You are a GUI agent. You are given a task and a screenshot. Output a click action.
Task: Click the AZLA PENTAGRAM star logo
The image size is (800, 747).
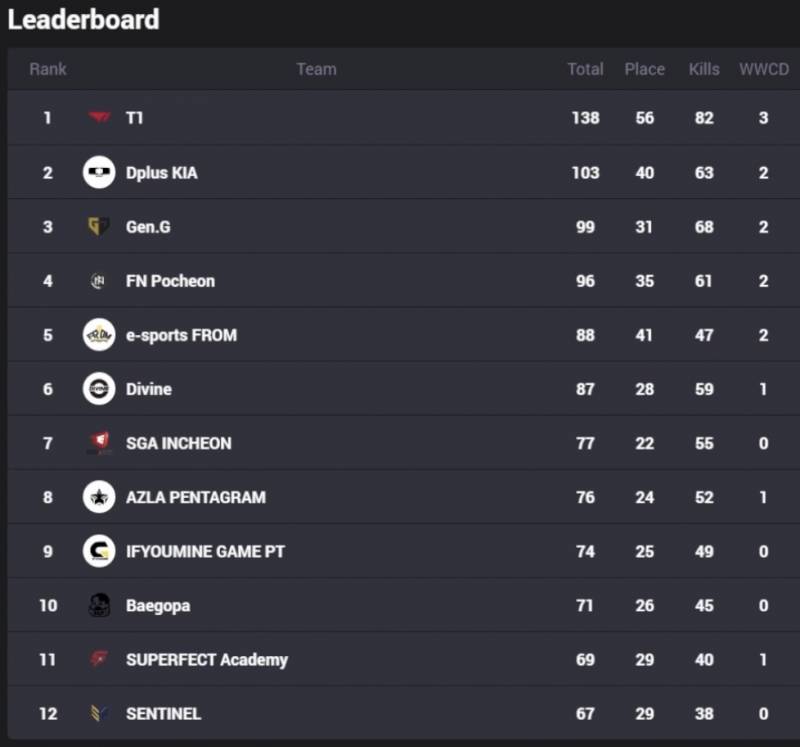tap(99, 497)
